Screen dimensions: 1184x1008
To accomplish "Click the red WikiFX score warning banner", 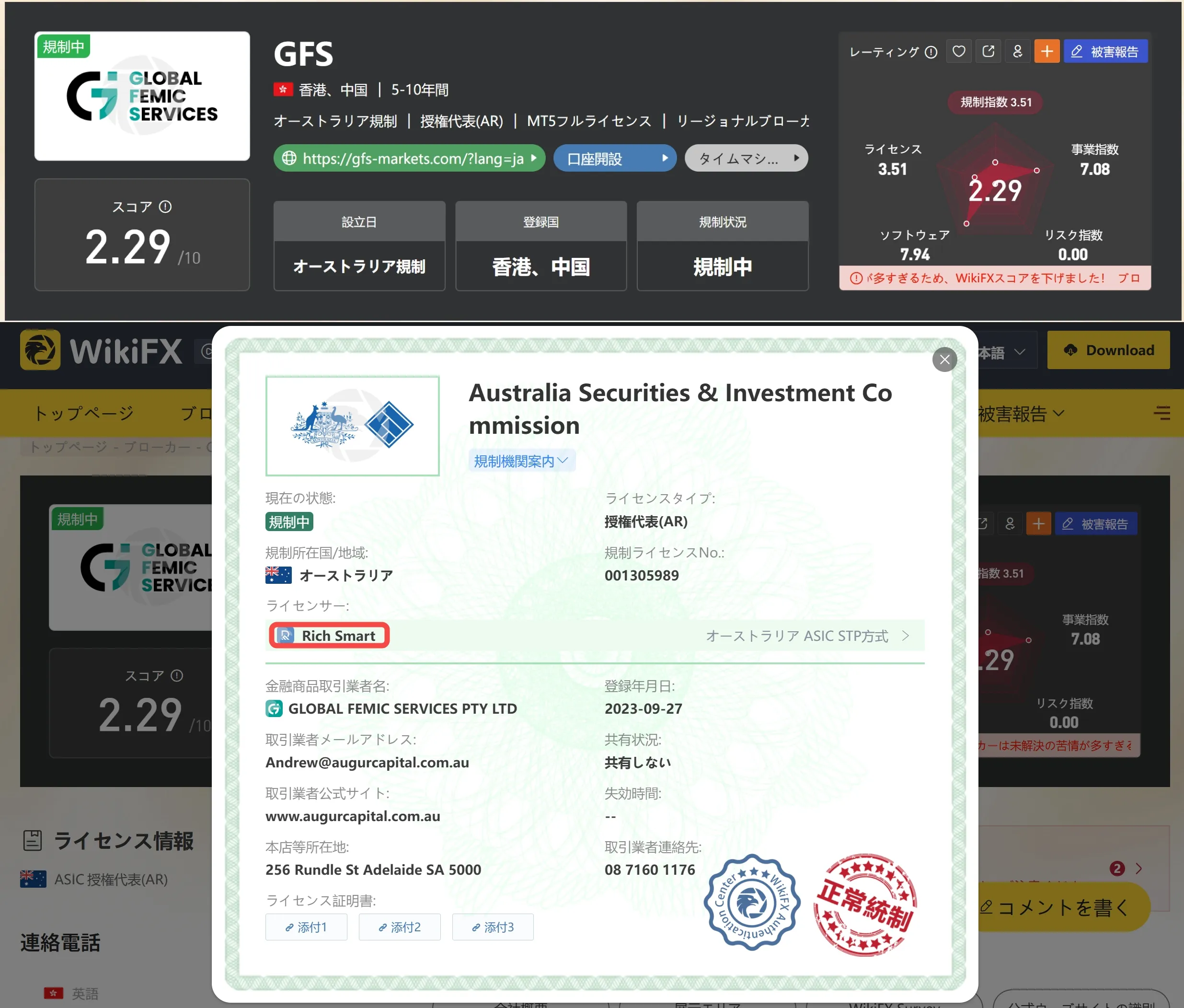I will (x=995, y=278).
